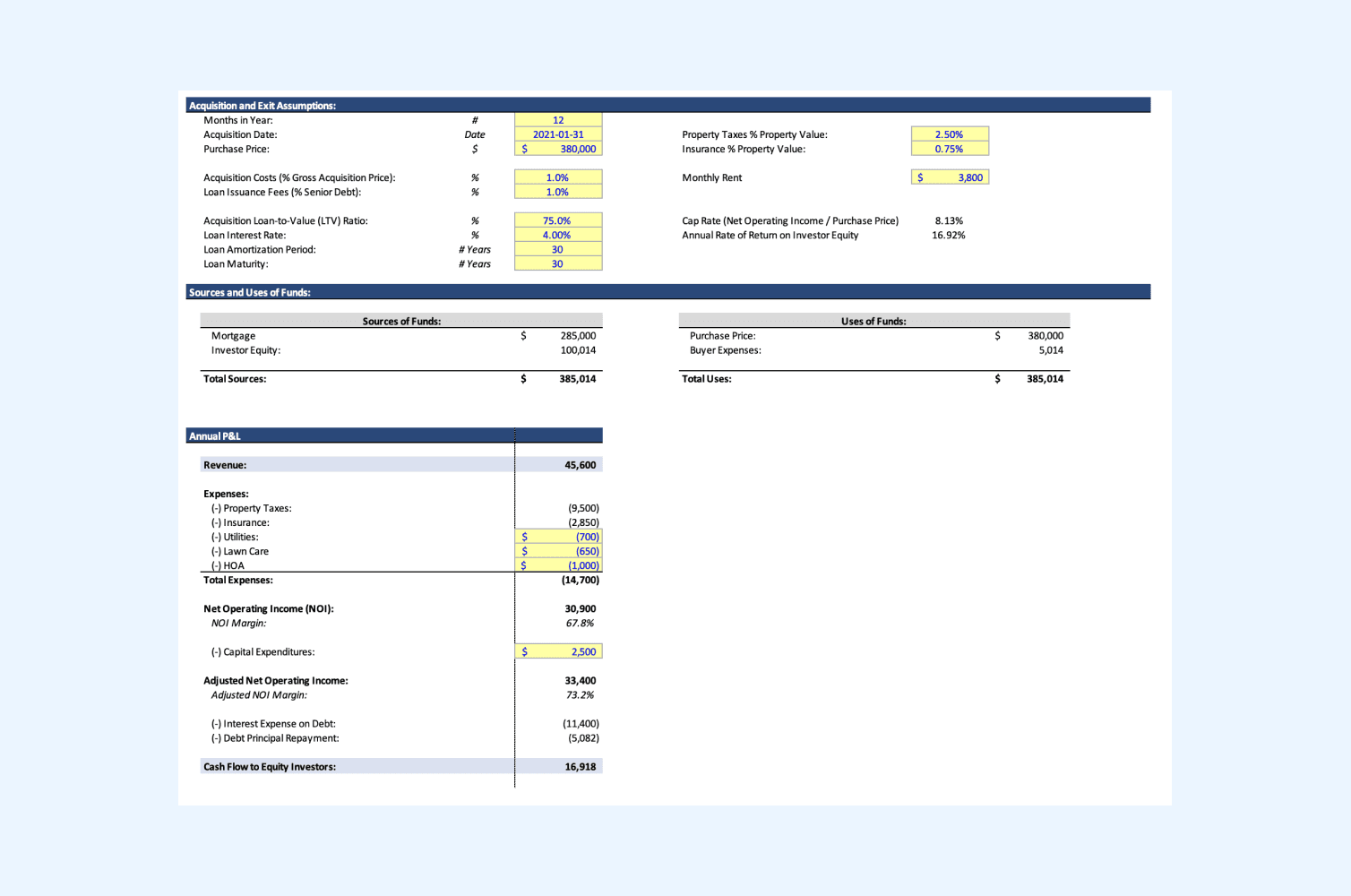Viewport: 1351px width, 896px height.
Task: Select the Uses of Funds Purchase Price 380,000
Action: (1046, 336)
